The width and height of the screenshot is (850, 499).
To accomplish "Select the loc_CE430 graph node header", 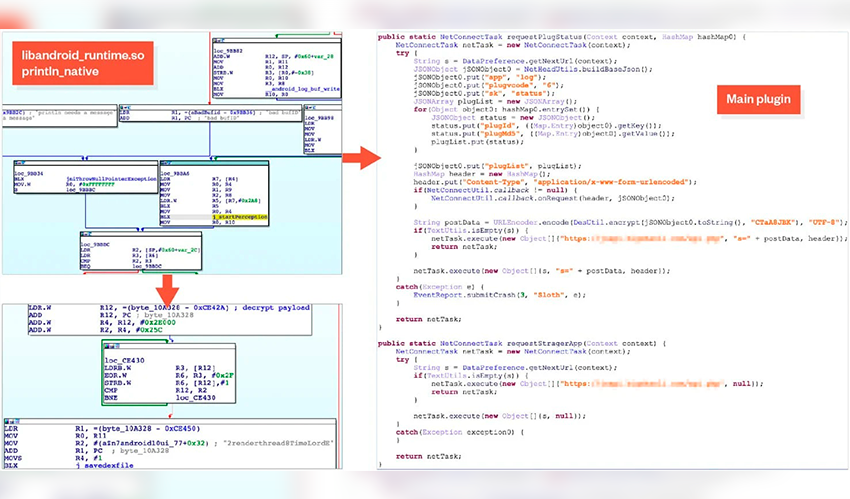I will (x=125, y=360).
